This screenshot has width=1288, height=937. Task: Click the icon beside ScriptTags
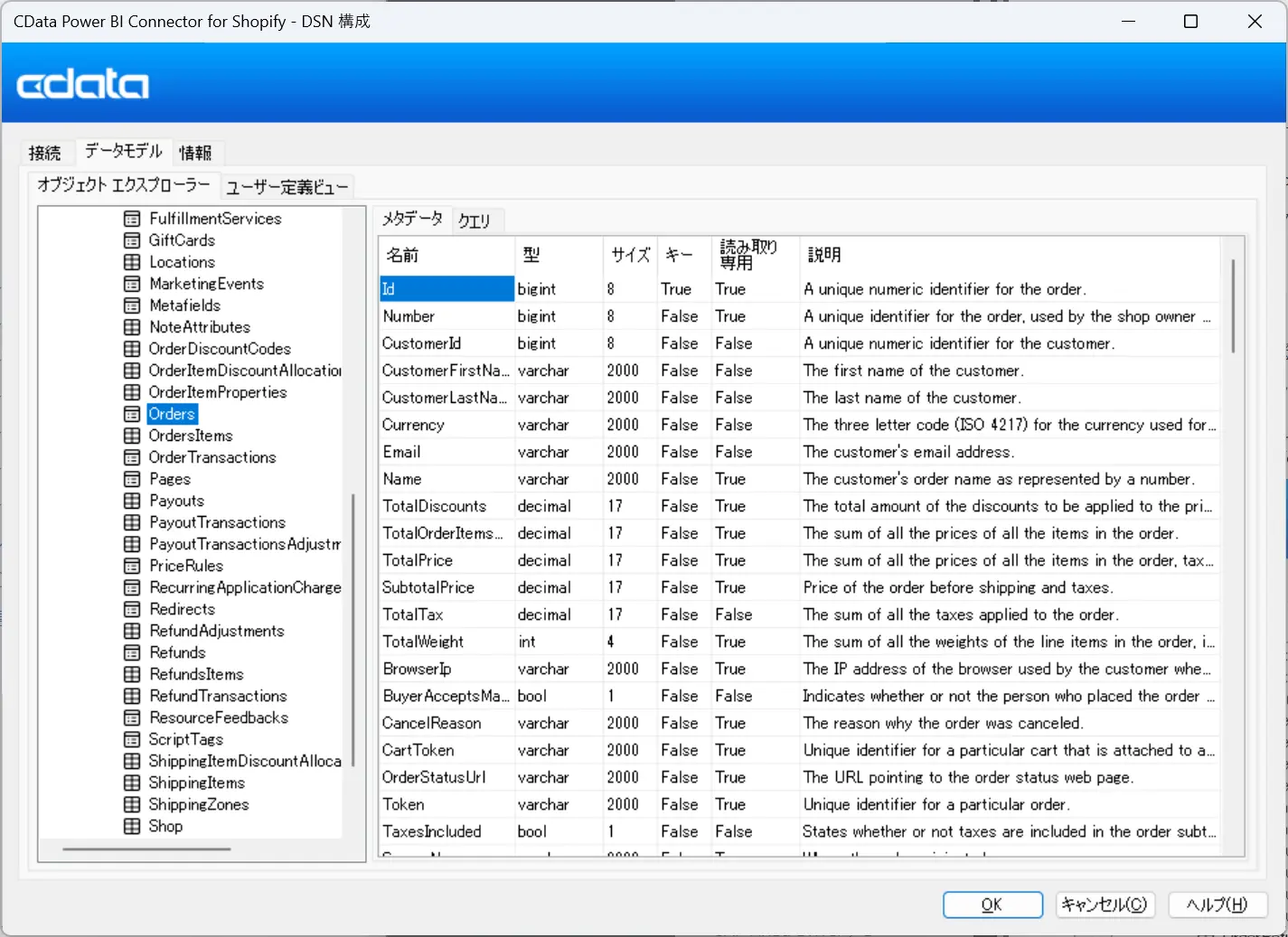[x=132, y=739]
